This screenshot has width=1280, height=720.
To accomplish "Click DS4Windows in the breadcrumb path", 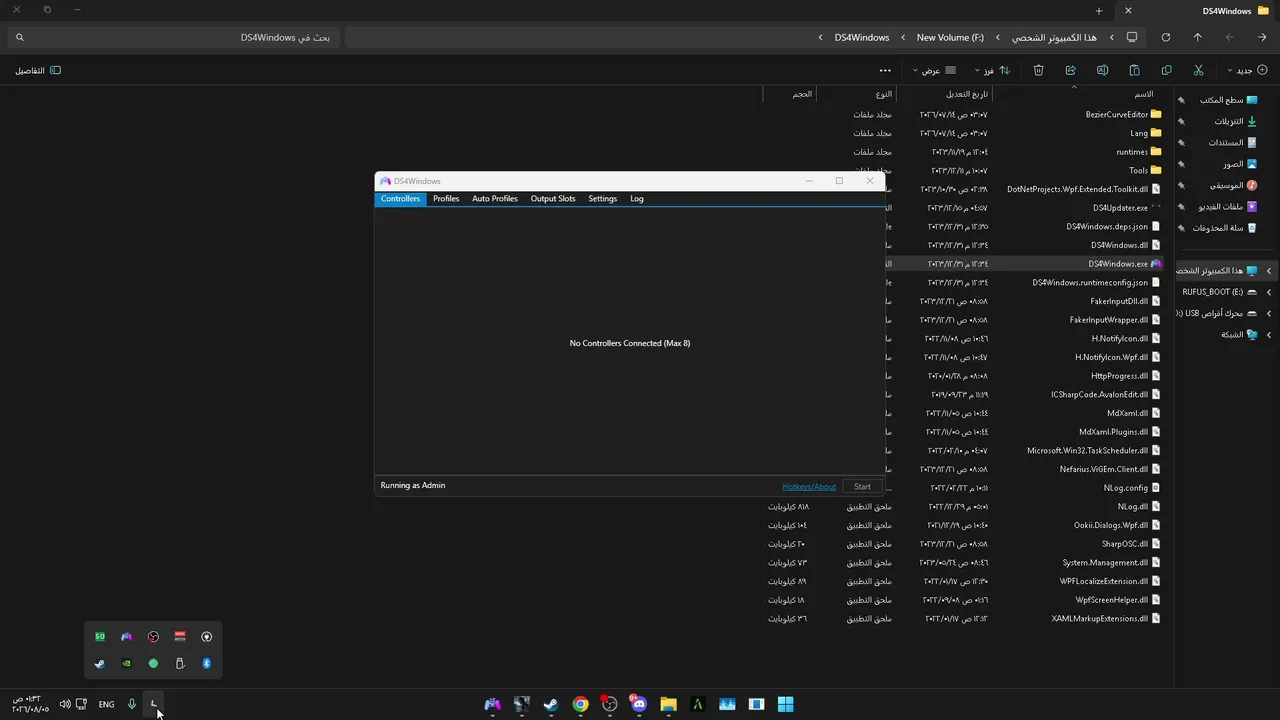I will 862,37.
